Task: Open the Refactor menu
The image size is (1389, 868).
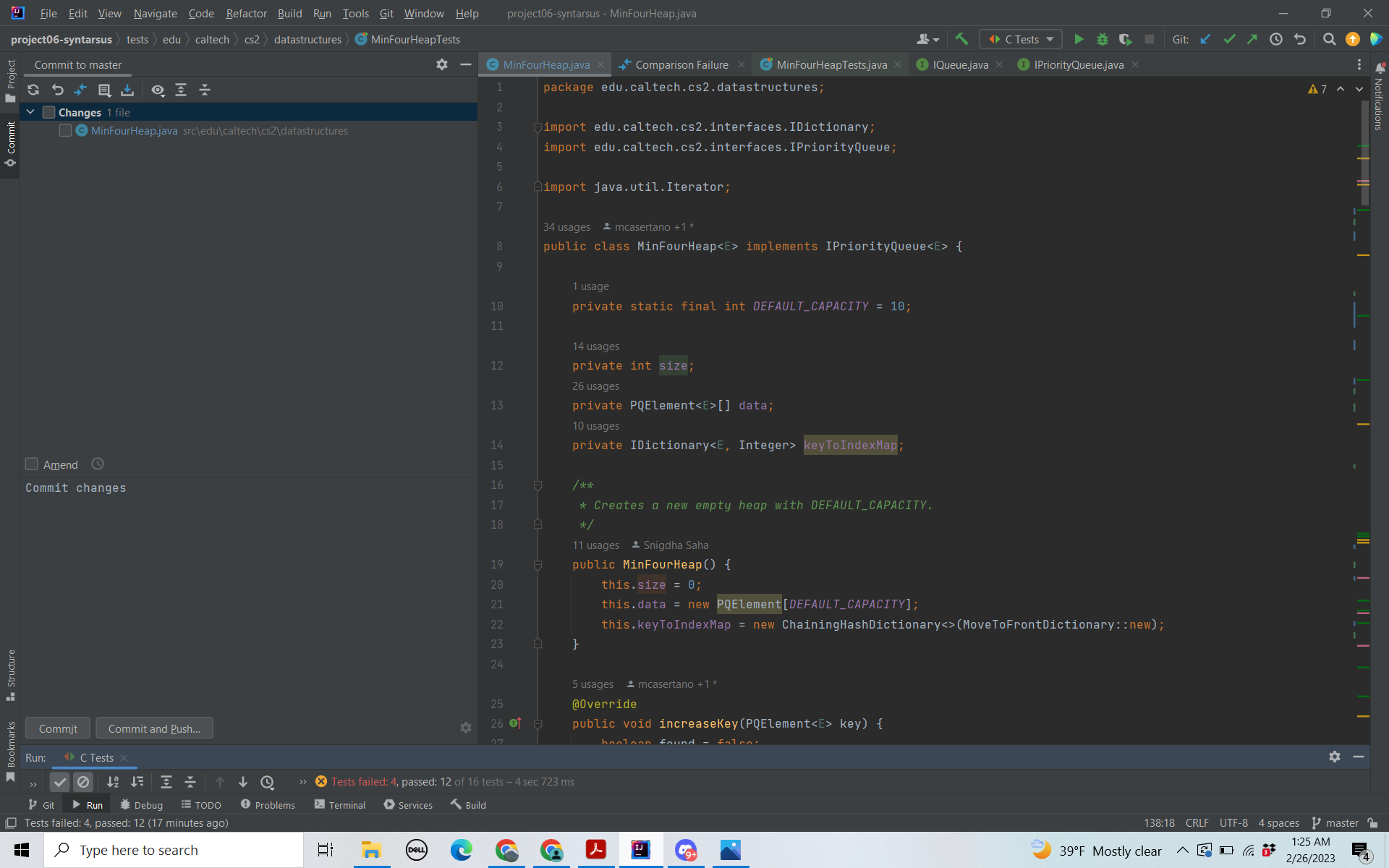Action: (246, 13)
